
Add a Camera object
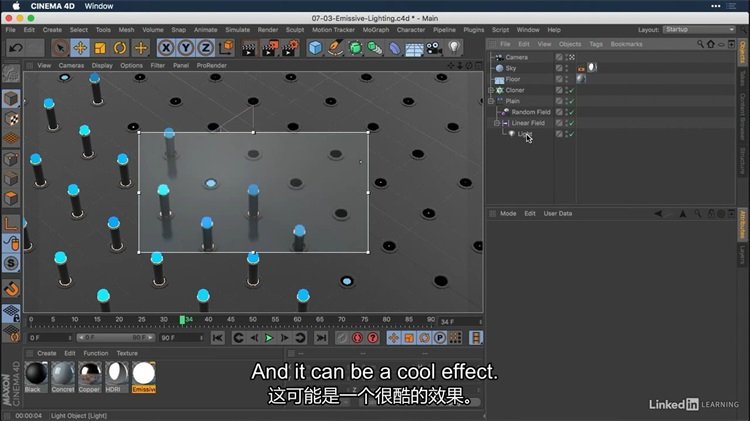(434, 48)
